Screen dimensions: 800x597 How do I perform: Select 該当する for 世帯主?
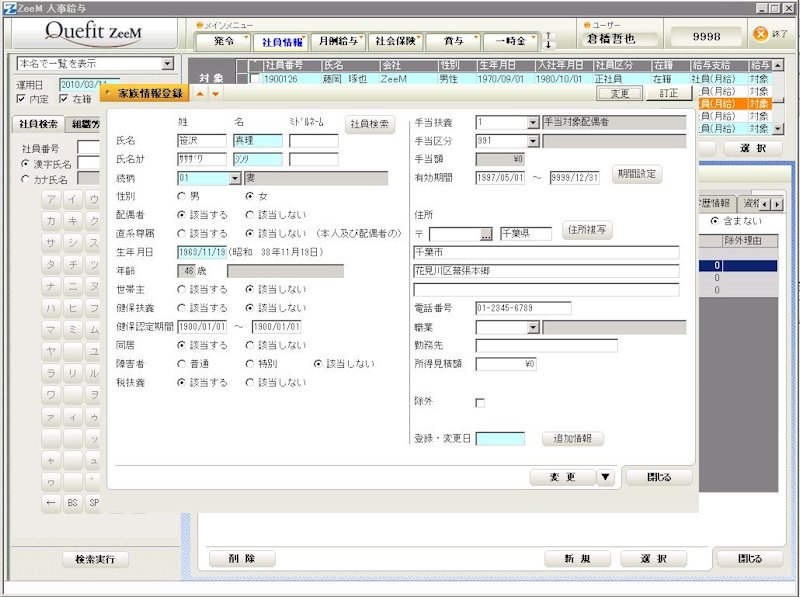click(181, 289)
